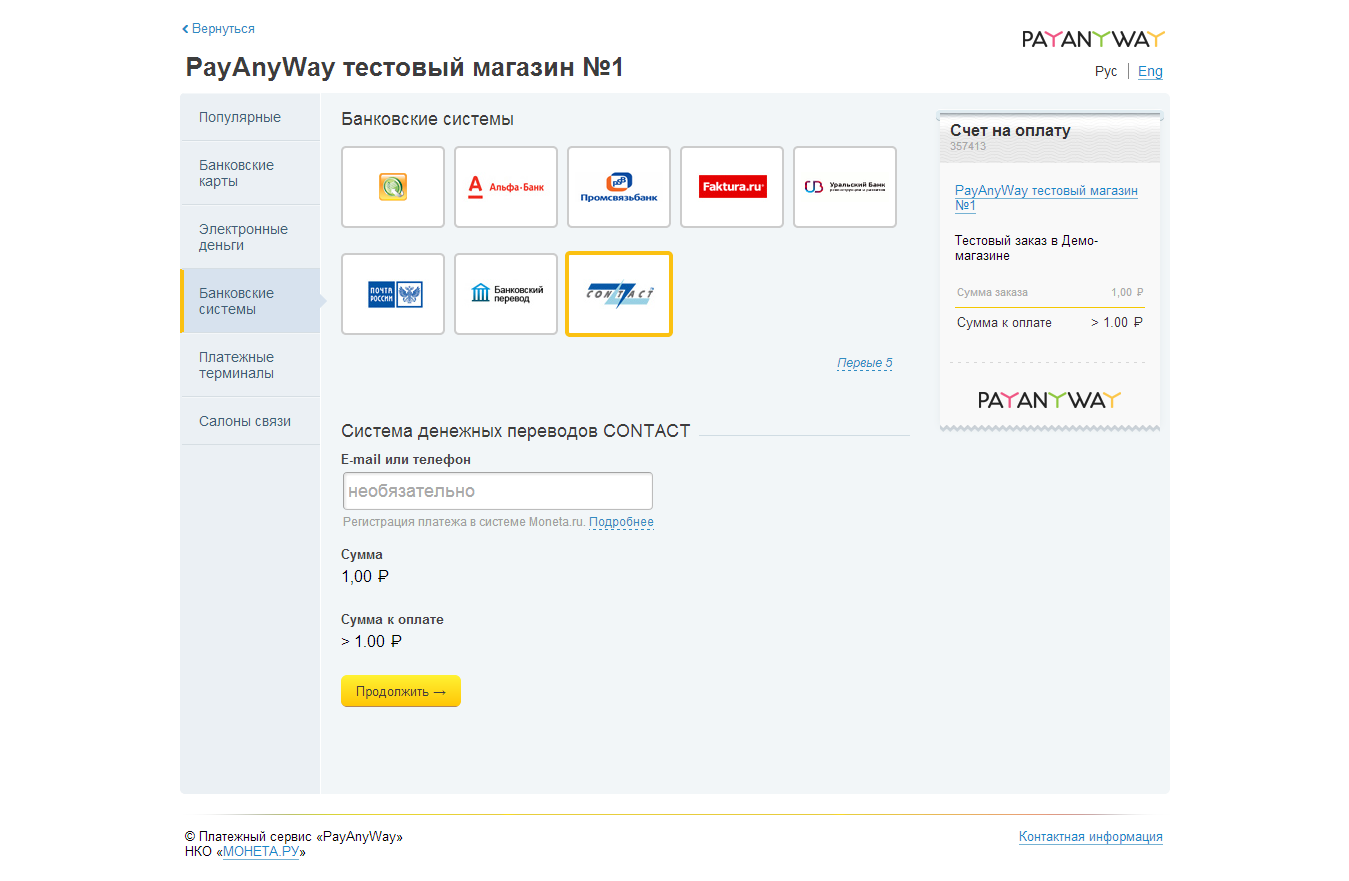Follow the МОНЕТА.РУ footer link
This screenshot has height=881, width=1349.
pyautogui.click(x=261, y=852)
